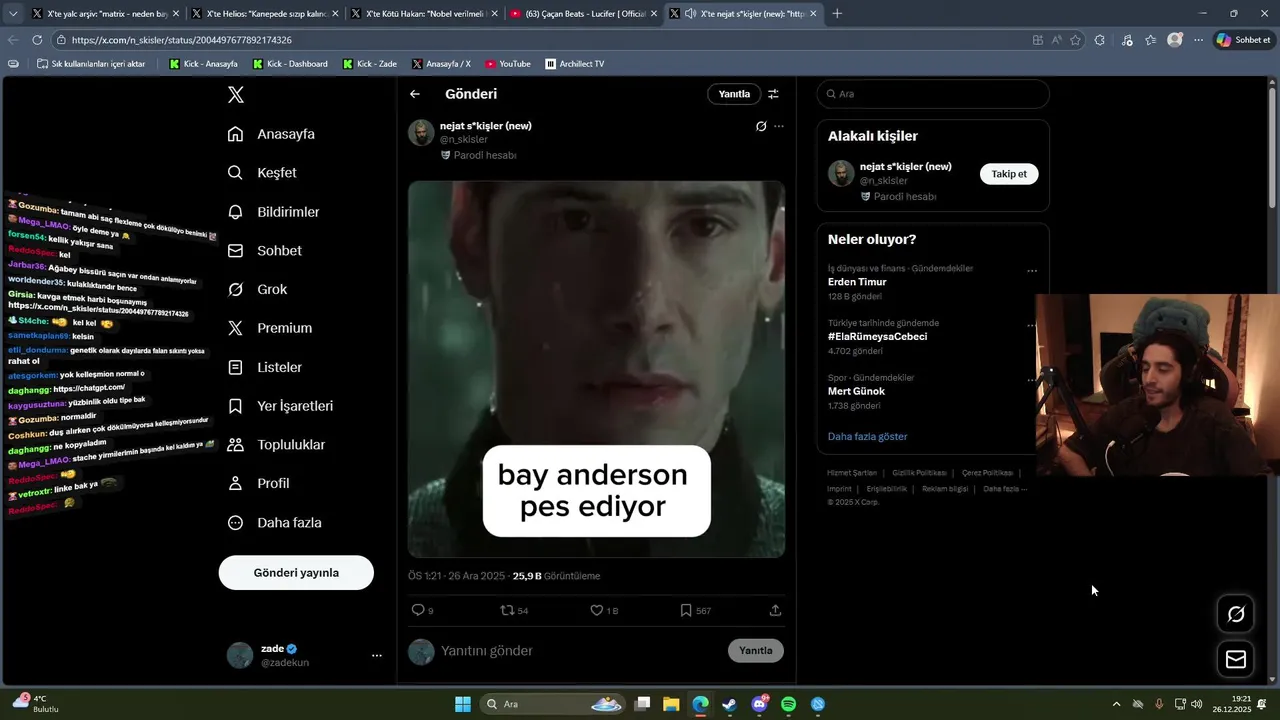
Task: Open the Archillect TV bookmark
Action: [x=575, y=64]
